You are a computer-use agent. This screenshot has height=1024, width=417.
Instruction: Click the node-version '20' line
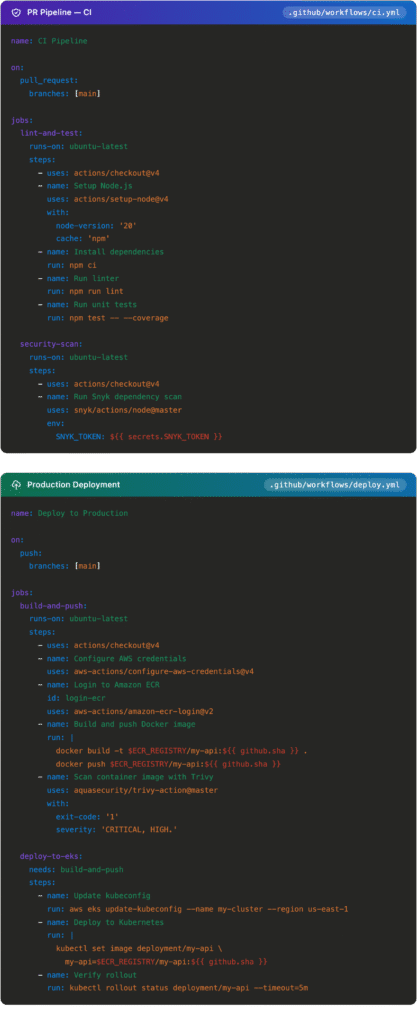click(x=97, y=225)
